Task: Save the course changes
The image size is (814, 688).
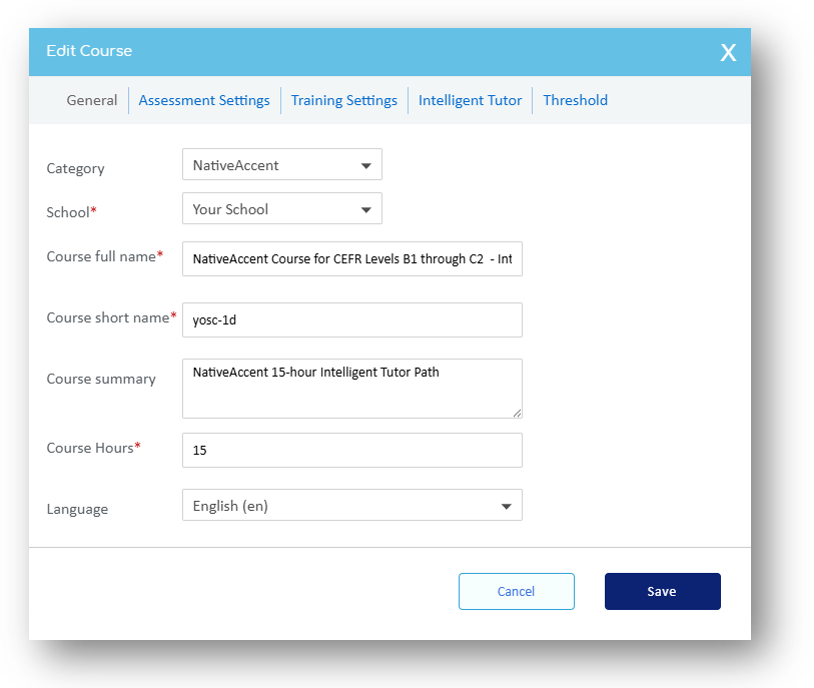Action: point(662,591)
